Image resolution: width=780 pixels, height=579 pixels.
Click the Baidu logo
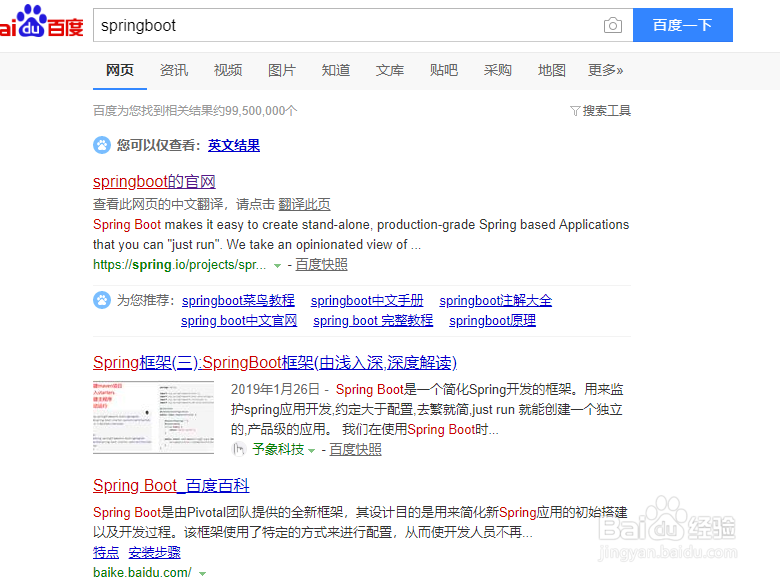(x=41, y=21)
